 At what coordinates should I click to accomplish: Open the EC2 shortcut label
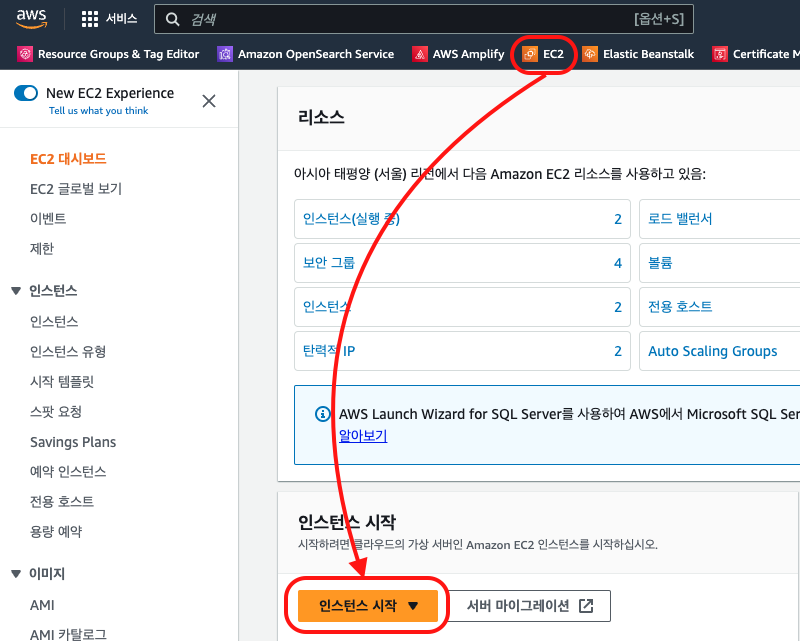[554, 54]
